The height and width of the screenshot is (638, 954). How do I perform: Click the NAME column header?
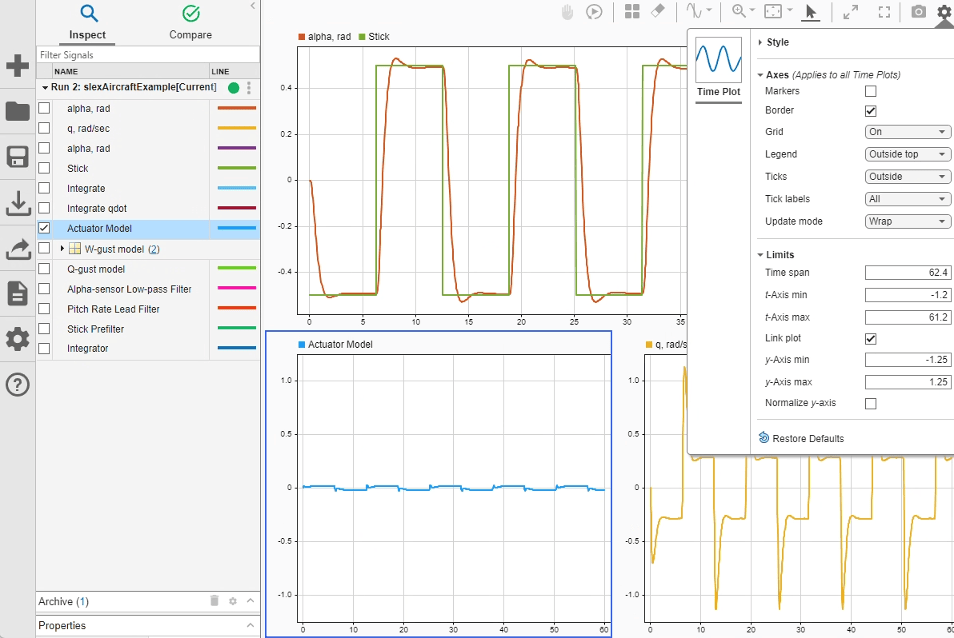click(x=131, y=71)
